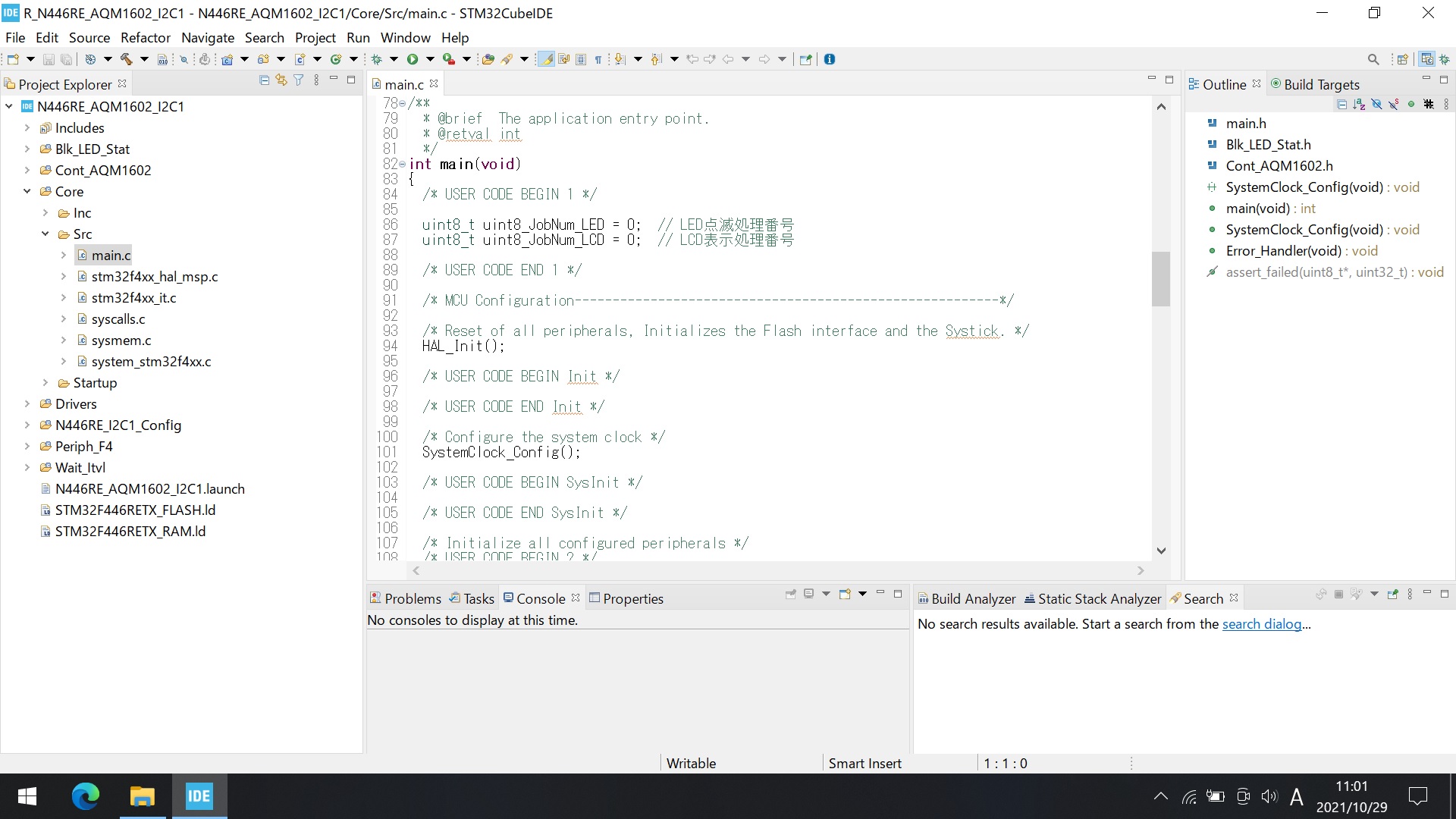
Task: Open the Build hammer dropdown arrow
Action: click(144, 59)
